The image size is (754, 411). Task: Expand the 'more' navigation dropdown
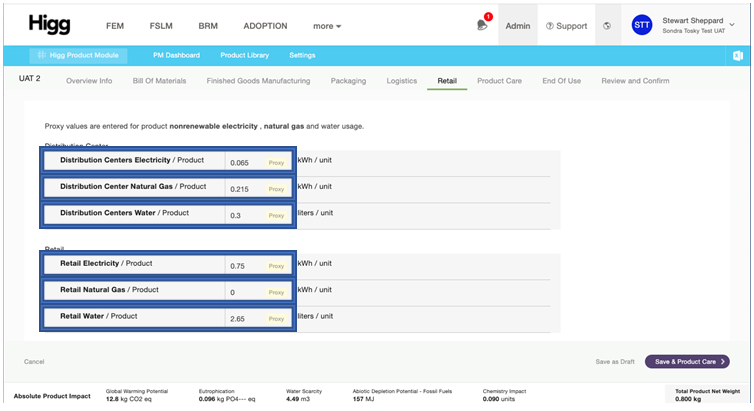pos(327,26)
